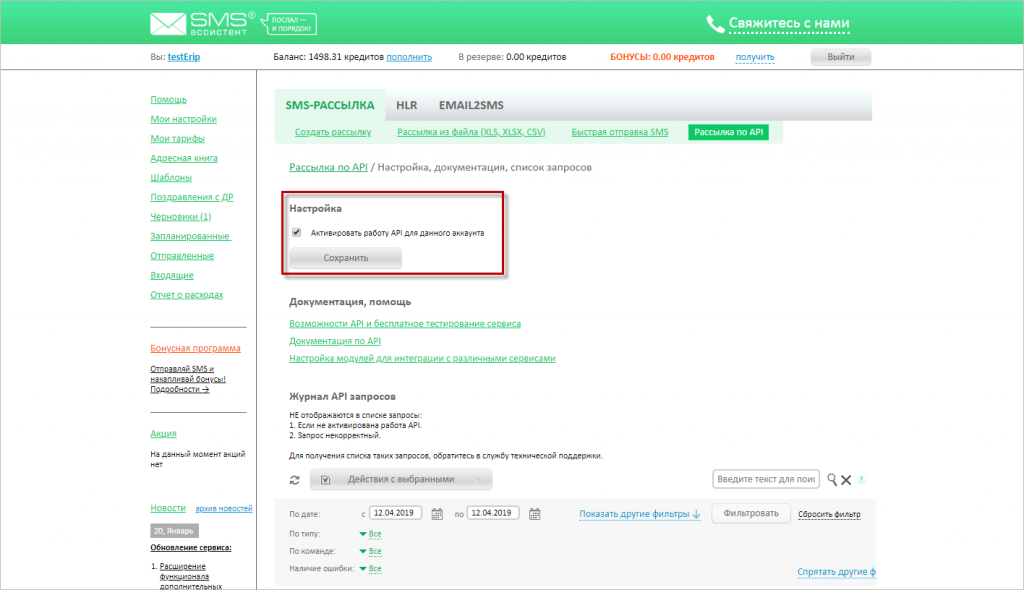The image size is (1024, 590).
Task: Switch to the SMS-РАССЫЛКА tab
Action: click(x=330, y=105)
